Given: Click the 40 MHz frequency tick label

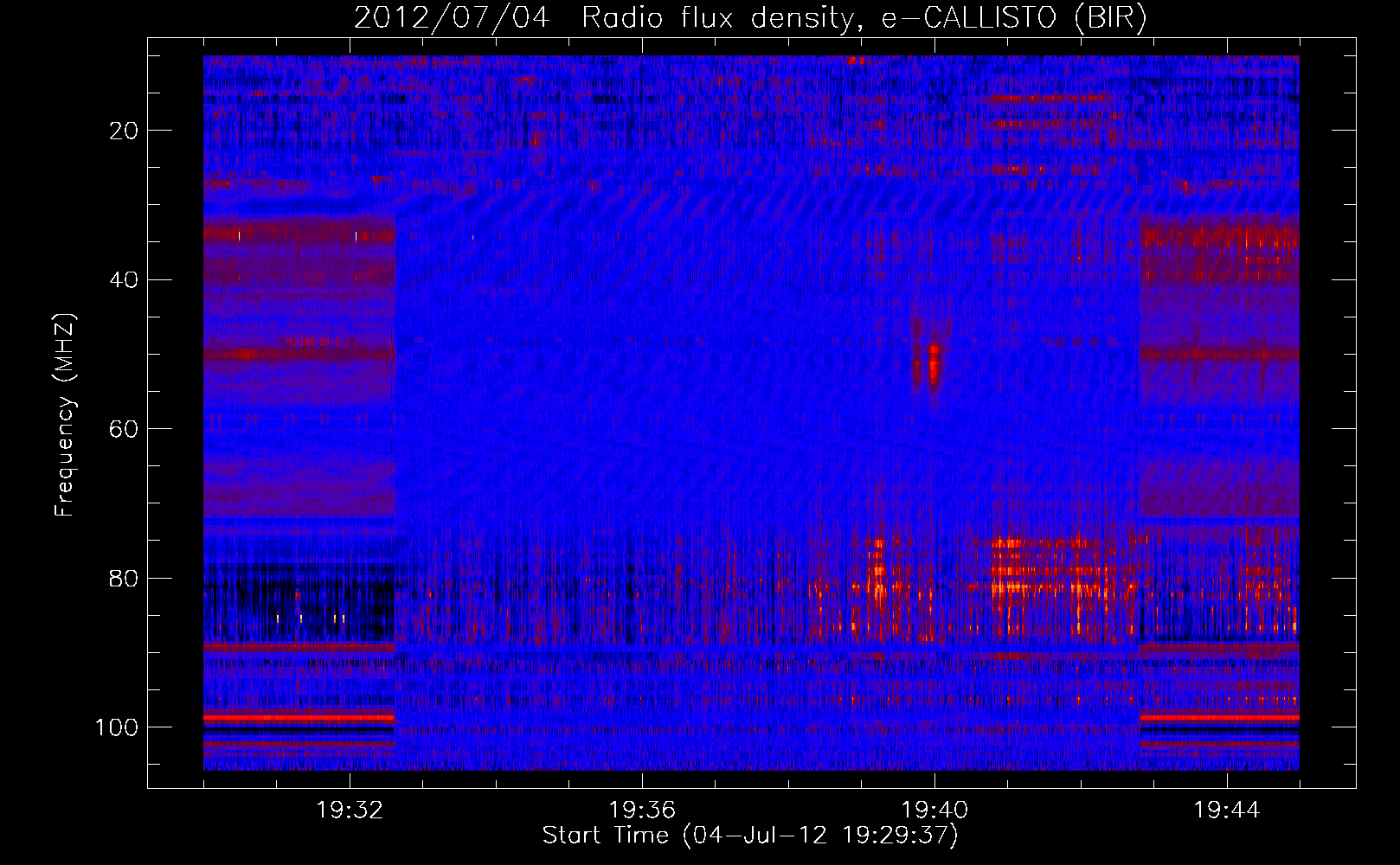Looking at the screenshot, I should 124,280.
